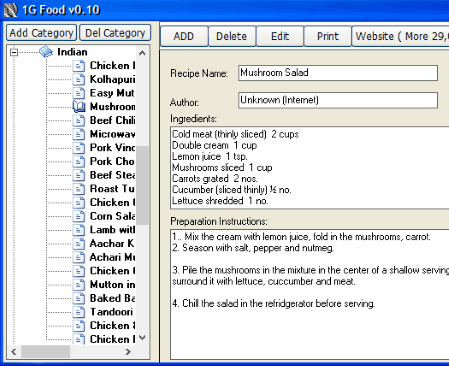The height and width of the screenshot is (366, 449).
Task: Click inside the Preparation Instructions box
Action: 309,294
